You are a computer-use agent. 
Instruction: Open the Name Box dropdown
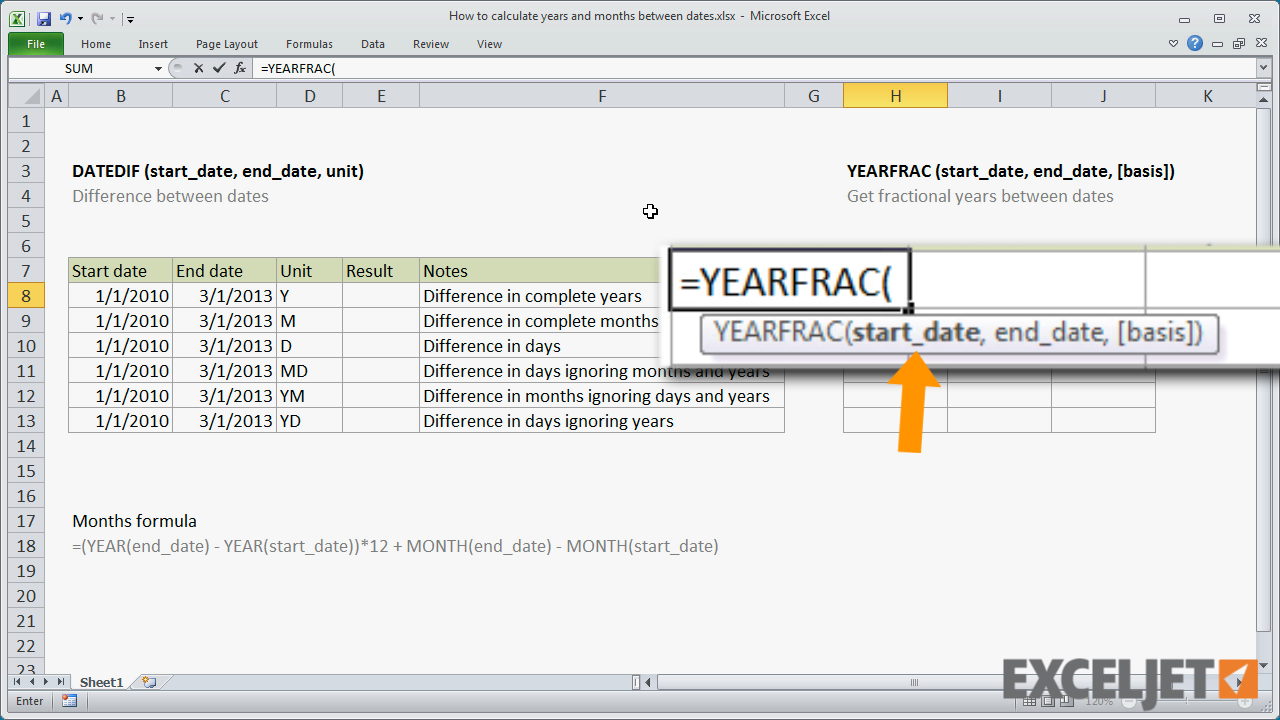coord(157,68)
